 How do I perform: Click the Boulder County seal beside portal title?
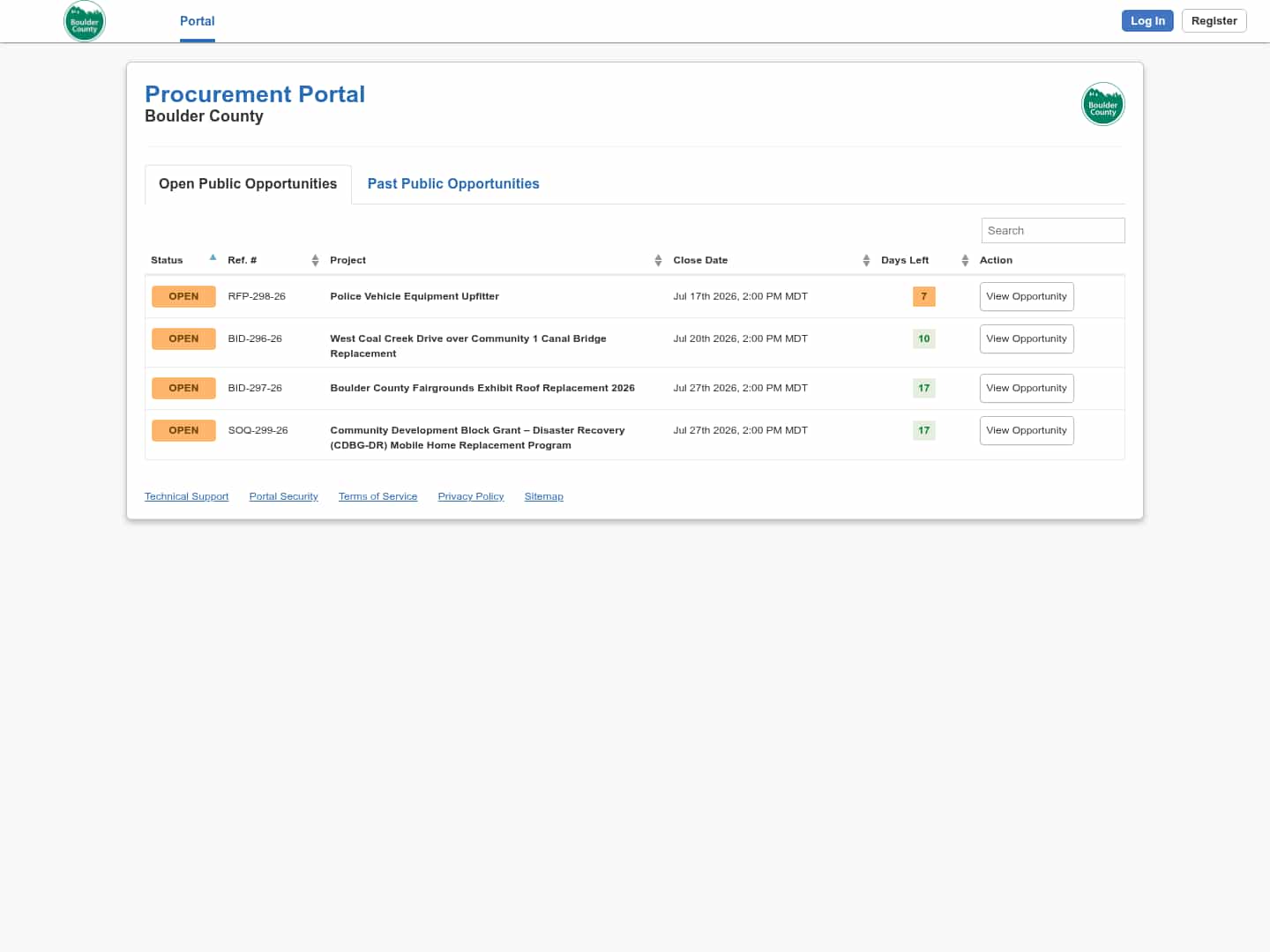coord(1102,104)
